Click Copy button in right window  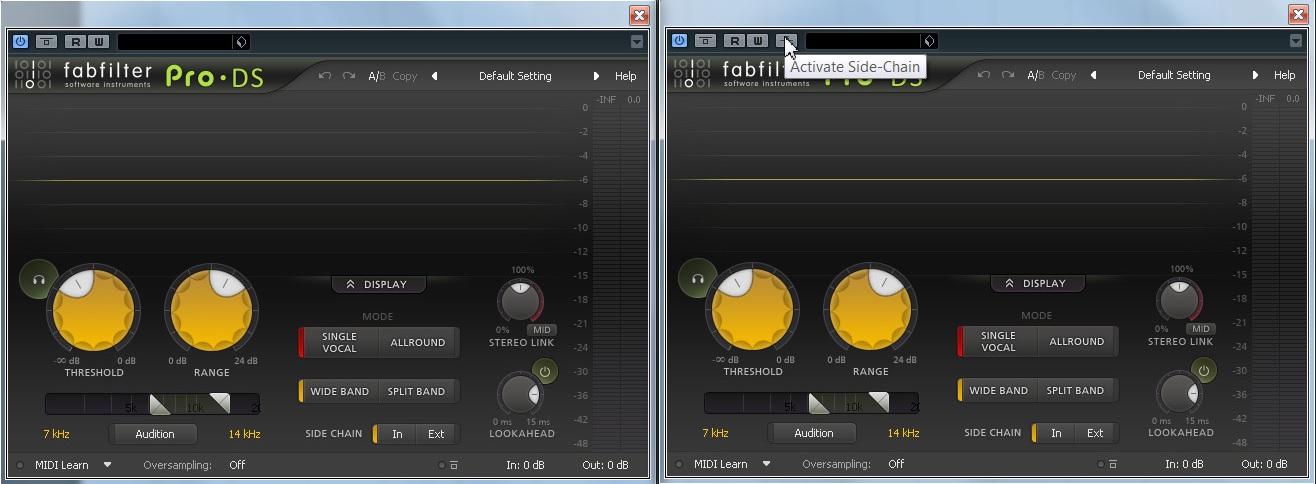coord(1064,75)
